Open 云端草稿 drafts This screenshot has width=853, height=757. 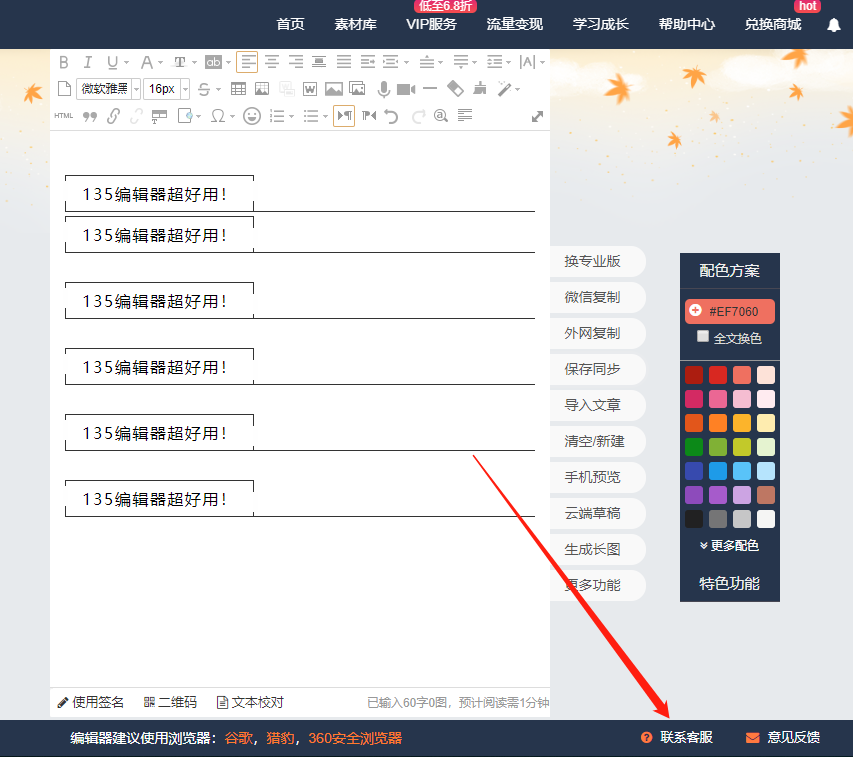tap(597, 513)
